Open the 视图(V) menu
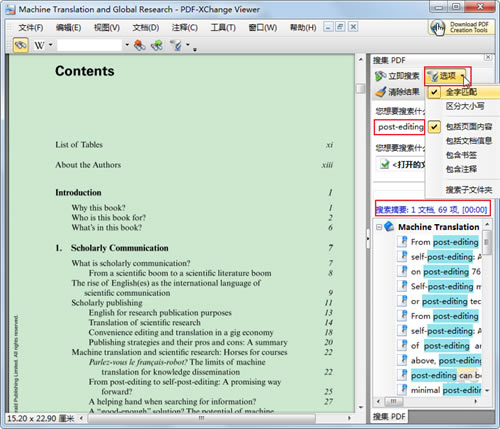500x429 pixels. [107, 28]
